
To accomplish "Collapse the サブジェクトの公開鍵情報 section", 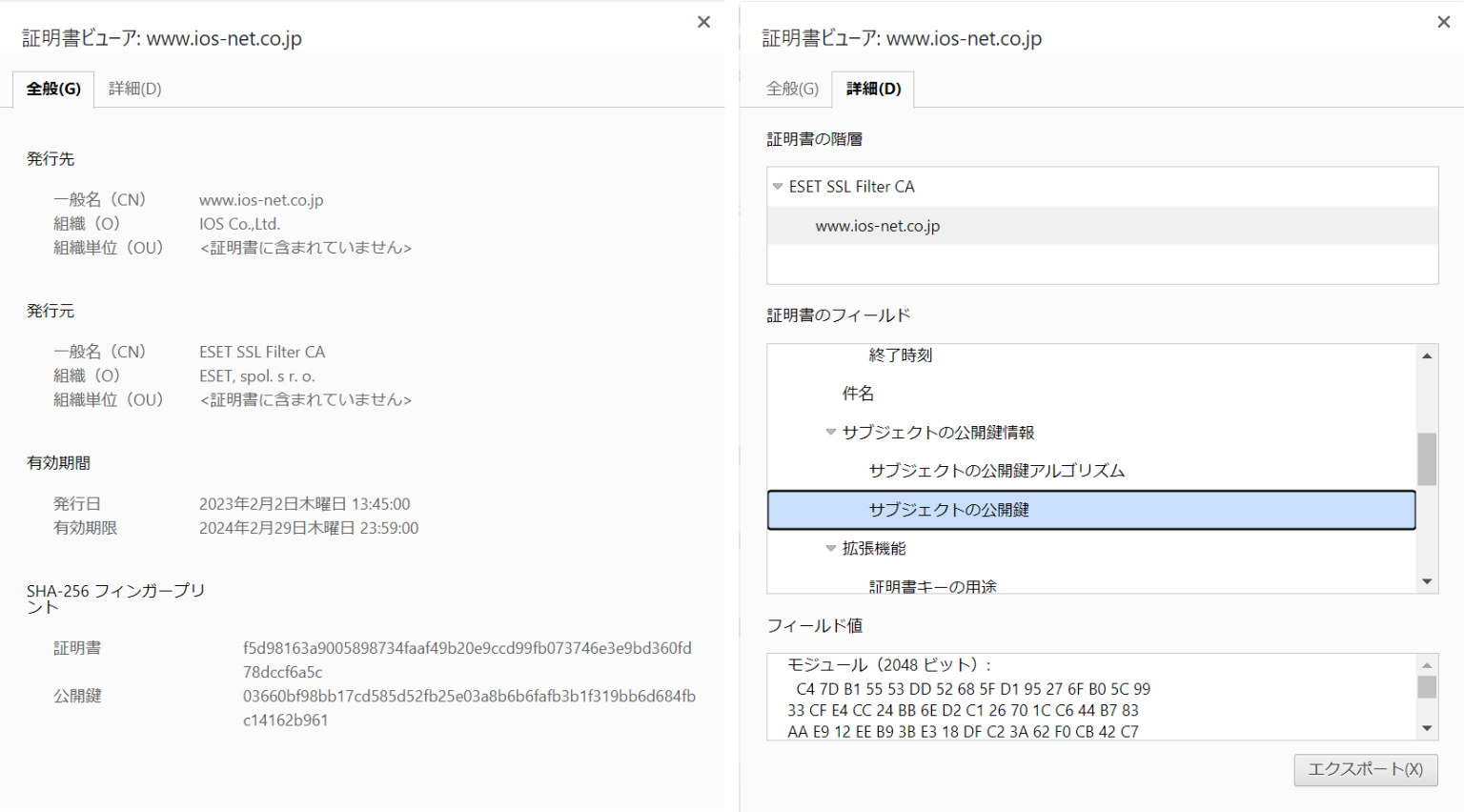I will [x=831, y=432].
